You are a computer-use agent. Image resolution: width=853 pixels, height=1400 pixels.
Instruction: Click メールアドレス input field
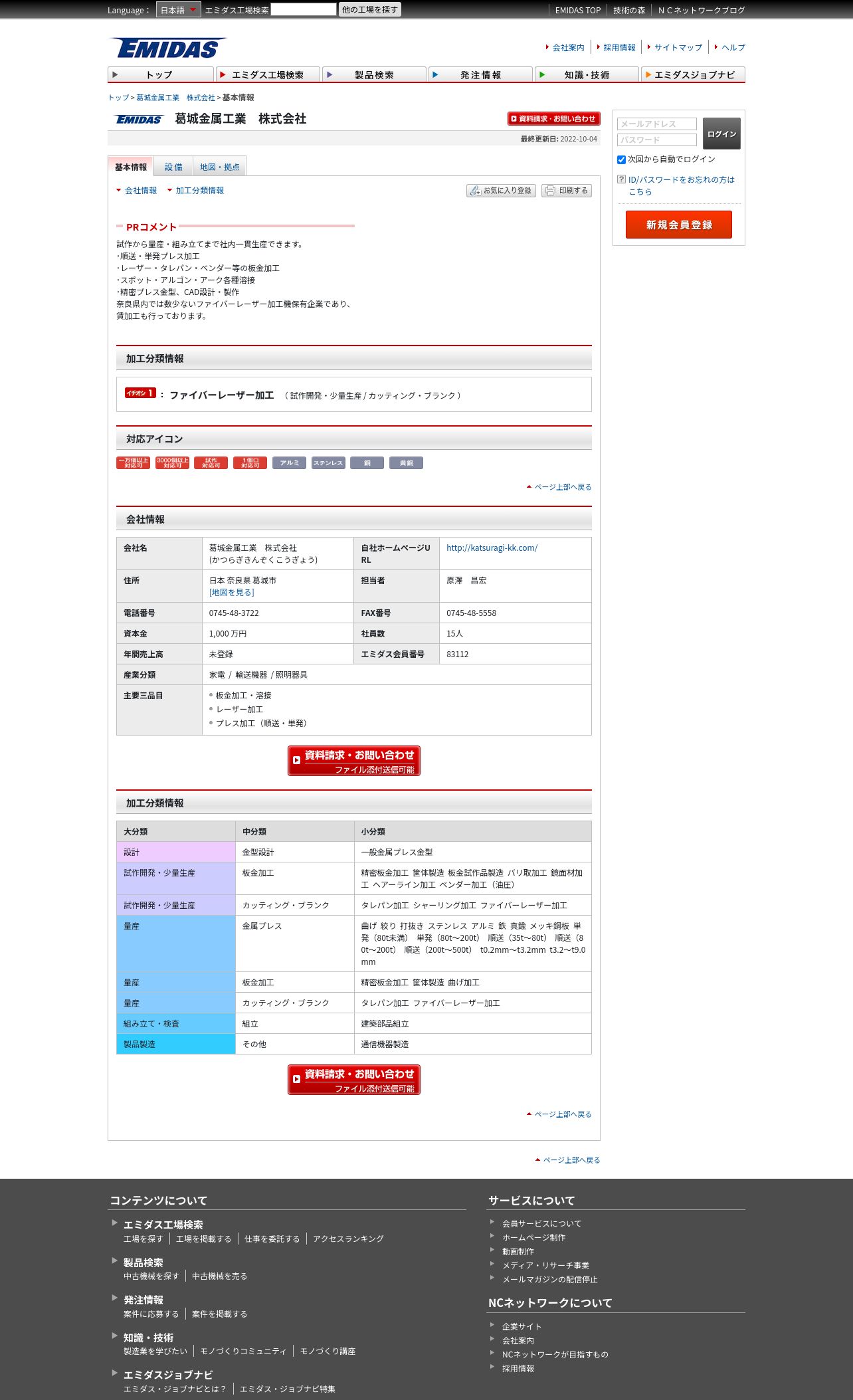pyautogui.click(x=657, y=124)
